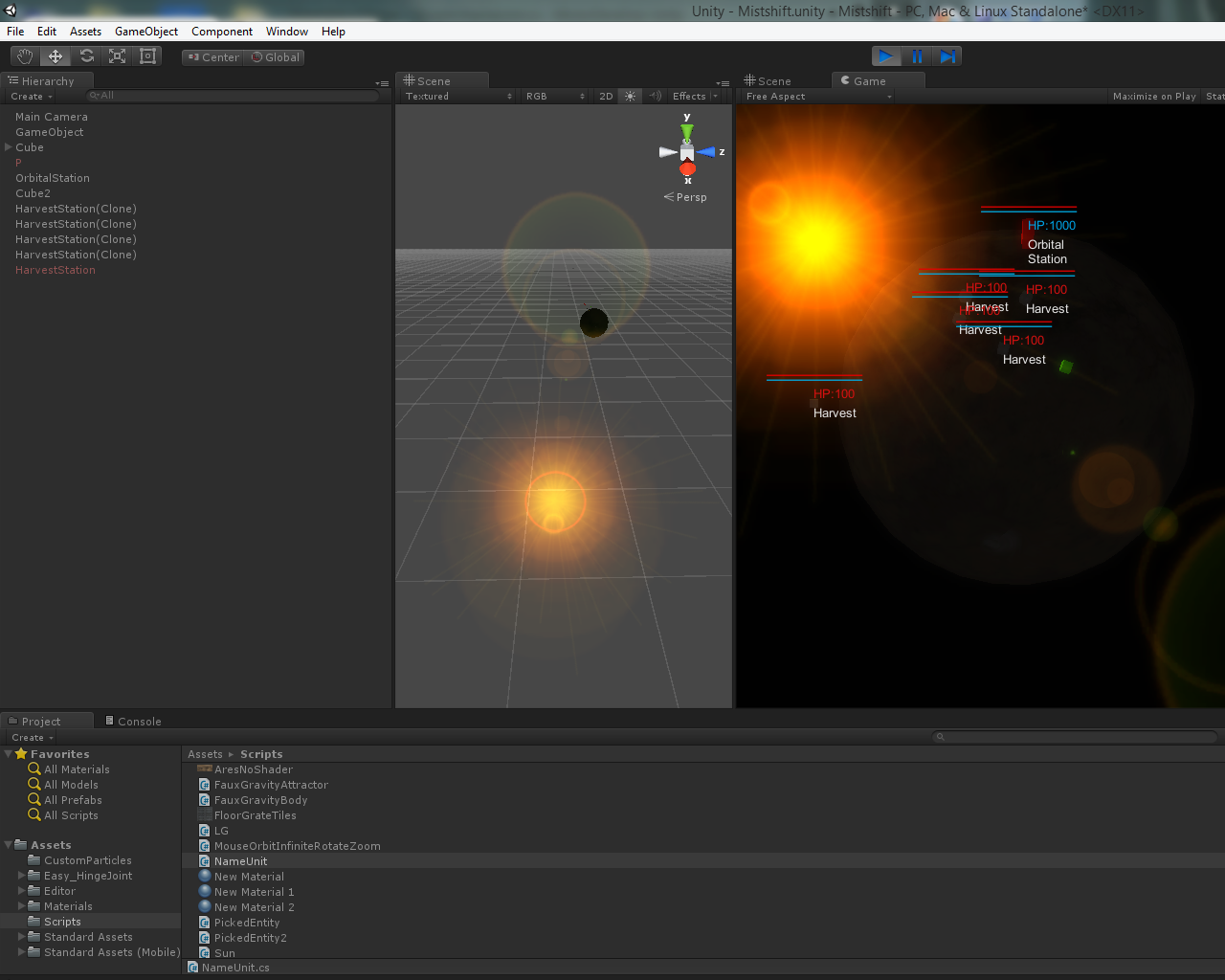Toggle Global coordinate button
Screen dimensions: 1225x980
point(276,57)
